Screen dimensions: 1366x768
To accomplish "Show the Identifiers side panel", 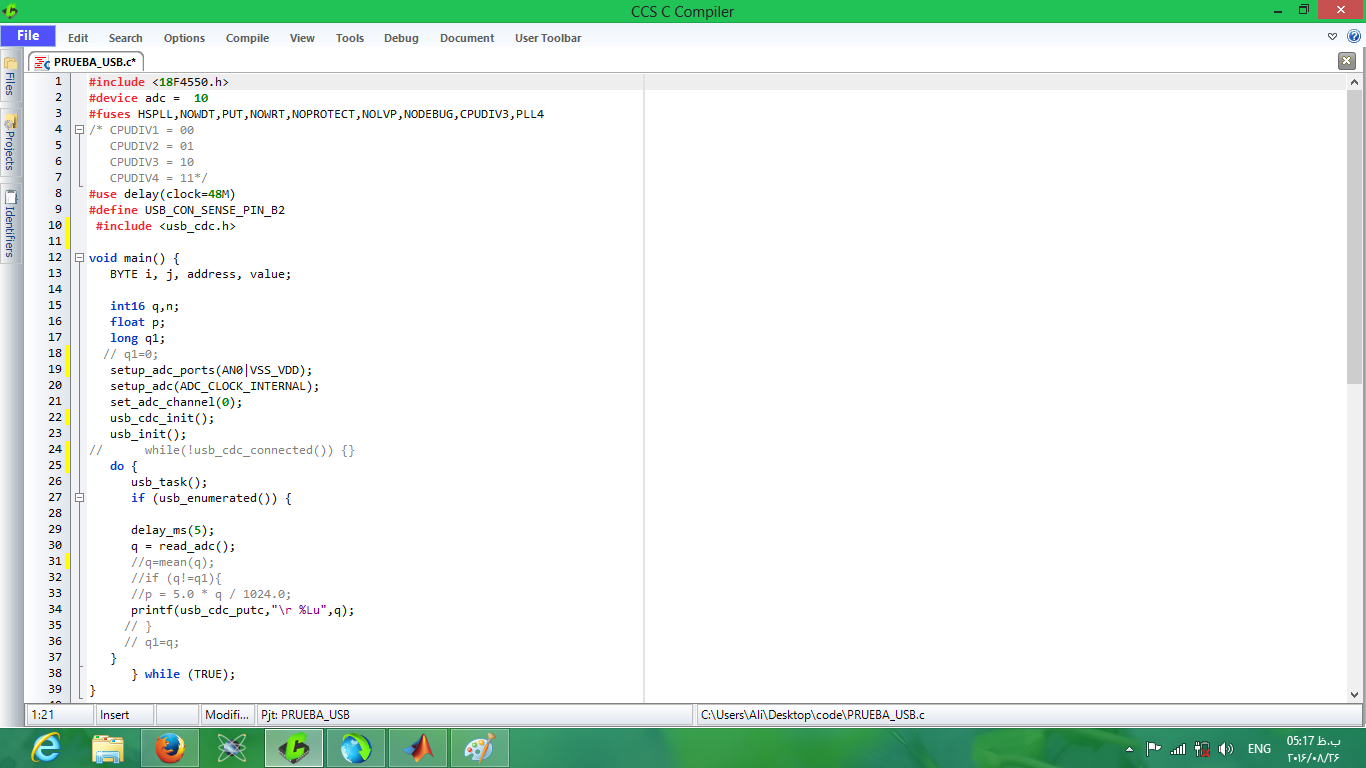I will click(x=10, y=225).
